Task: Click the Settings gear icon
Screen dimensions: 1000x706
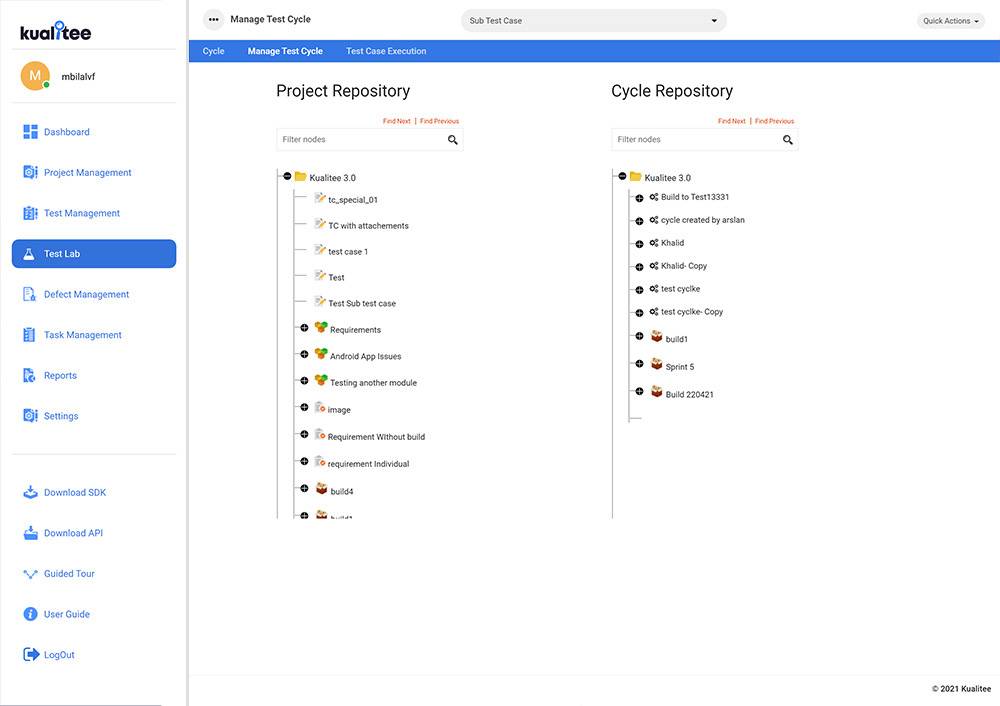Action: (30, 416)
